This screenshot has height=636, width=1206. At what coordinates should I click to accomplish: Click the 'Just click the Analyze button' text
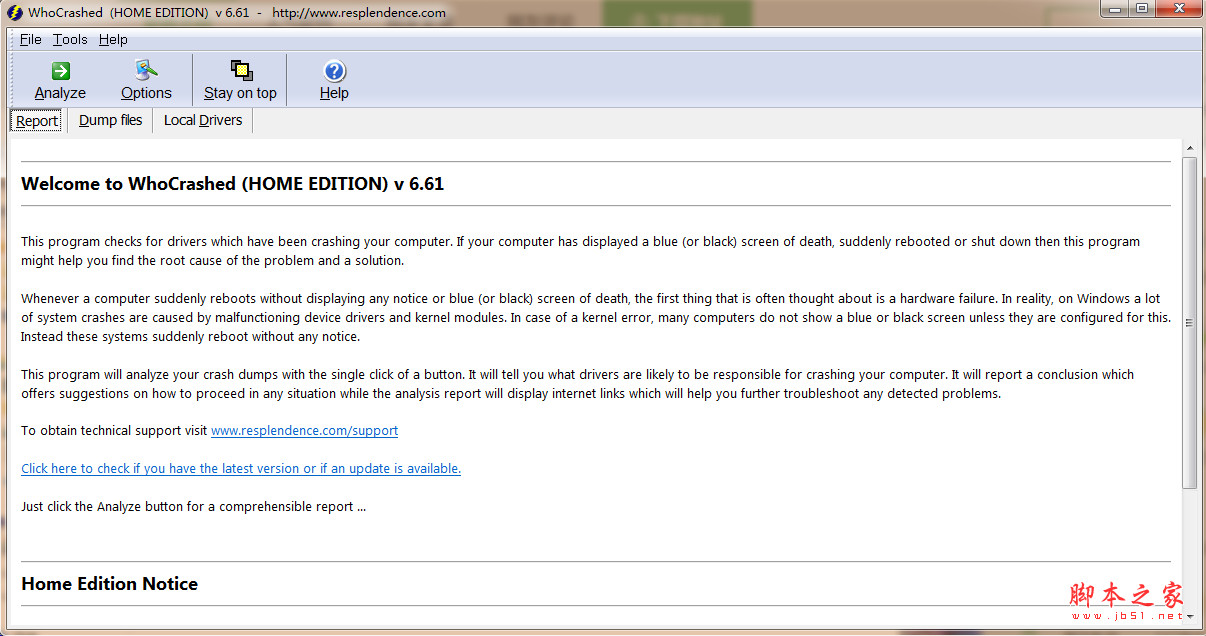[193, 506]
